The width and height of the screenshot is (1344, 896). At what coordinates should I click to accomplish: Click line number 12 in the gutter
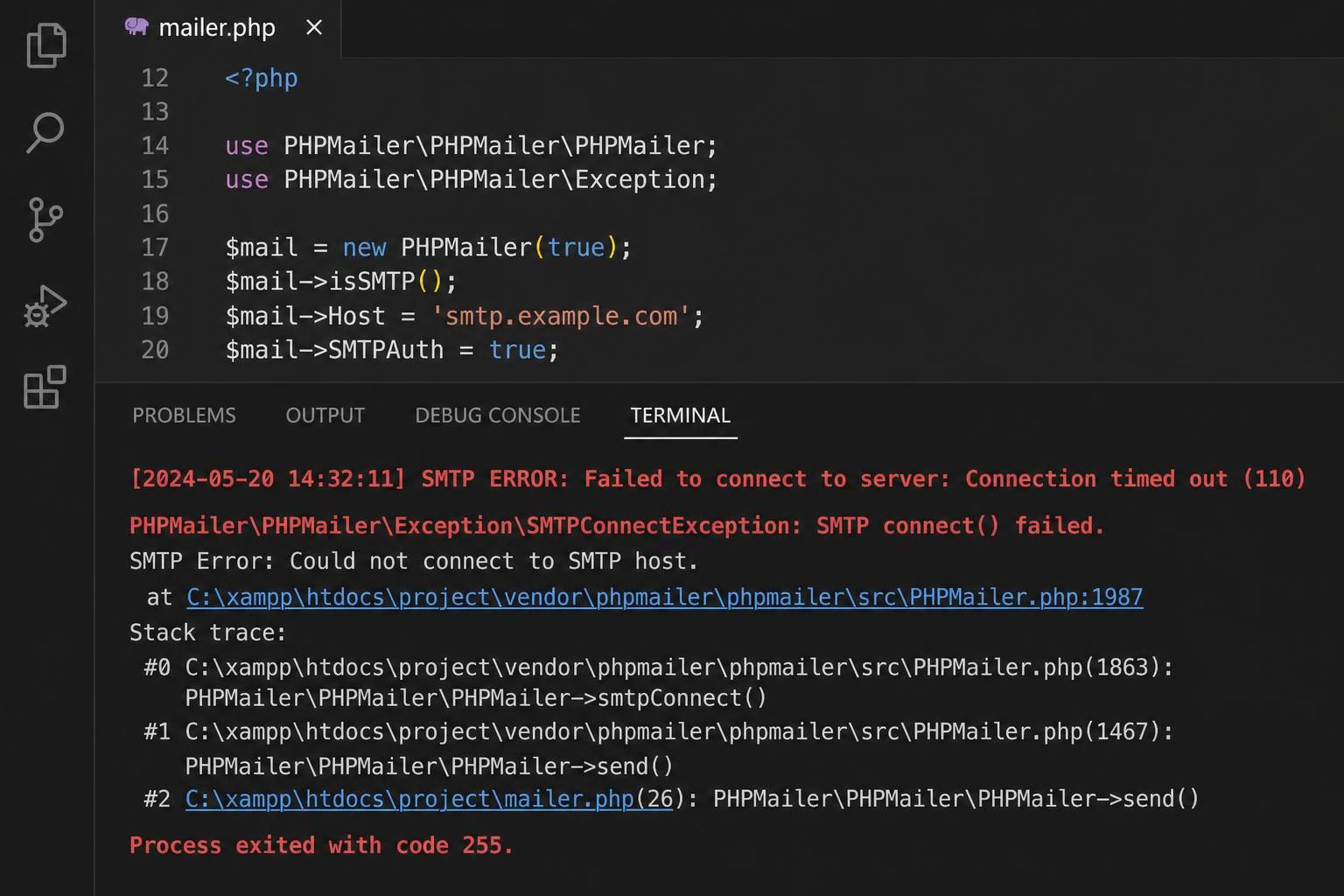[155, 78]
